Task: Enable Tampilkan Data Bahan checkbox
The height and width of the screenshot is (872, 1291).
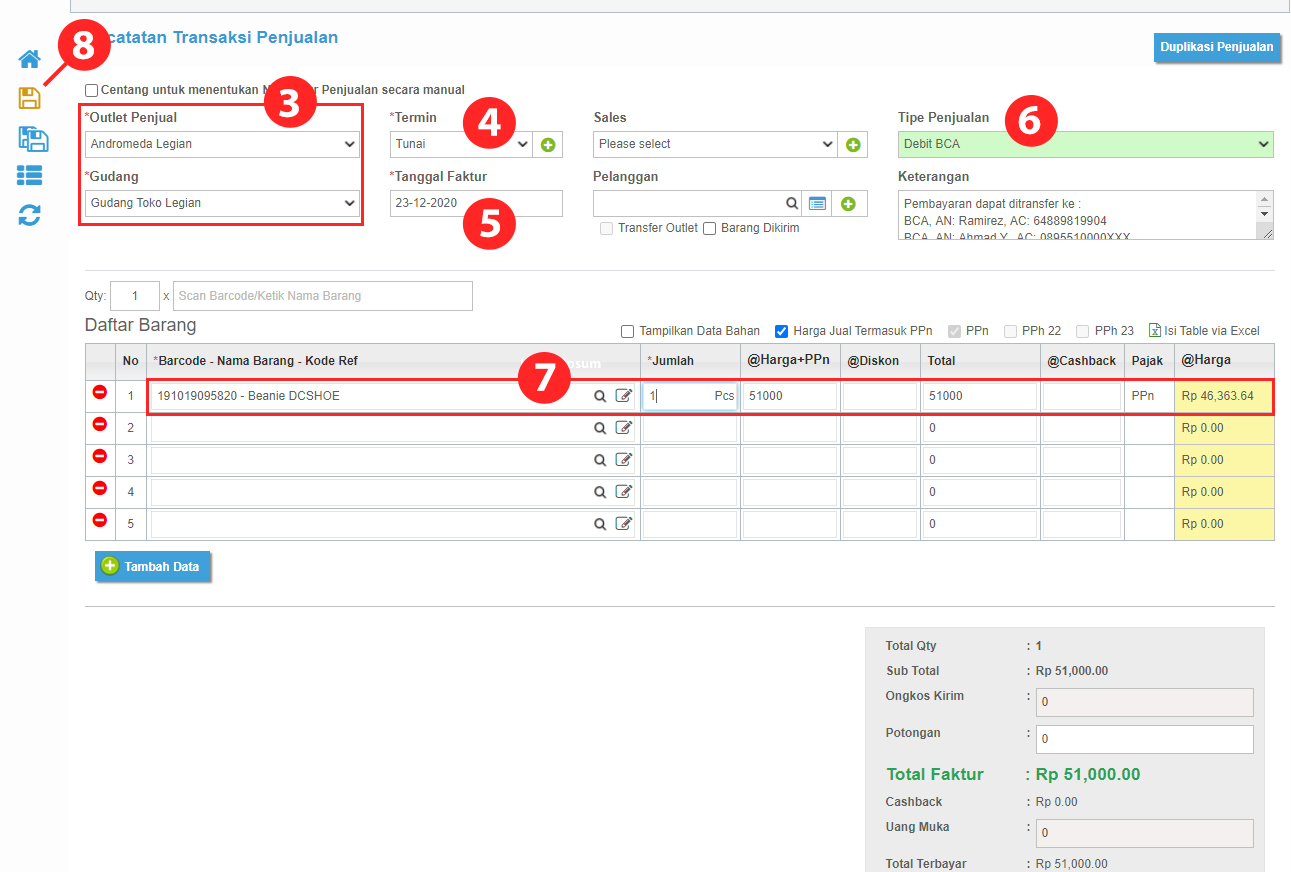Action: [x=627, y=331]
